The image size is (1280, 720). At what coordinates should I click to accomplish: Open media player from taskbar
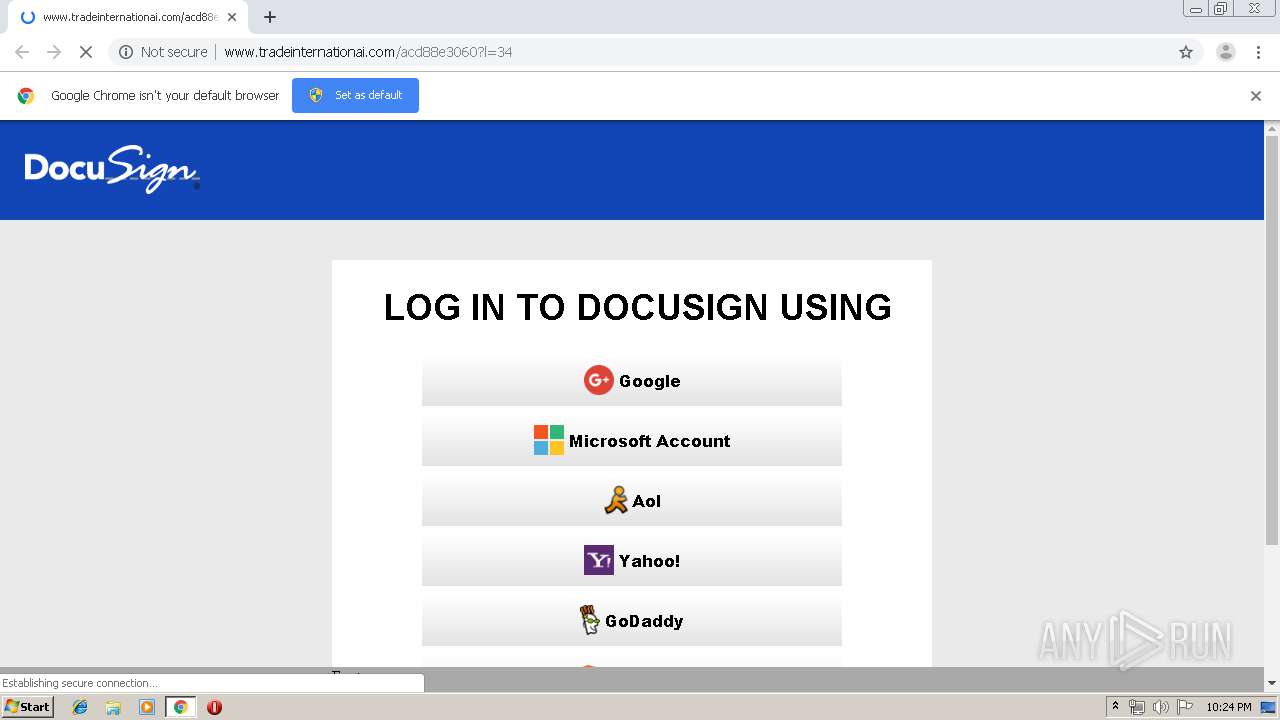click(x=147, y=707)
